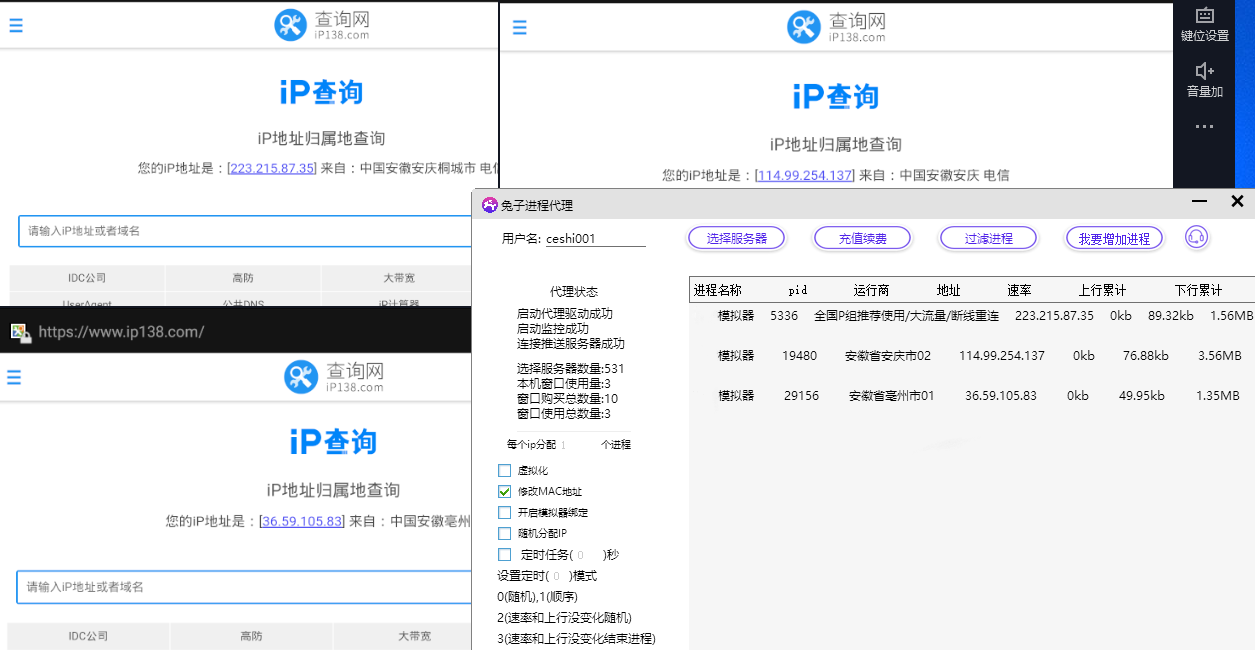
Task: Click the 3.56MB download value
Action: [x=1220, y=356]
